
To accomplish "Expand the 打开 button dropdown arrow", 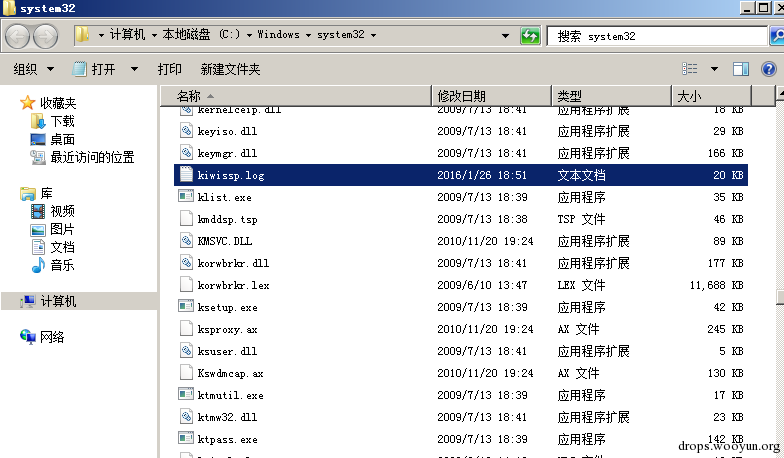I will [134, 69].
